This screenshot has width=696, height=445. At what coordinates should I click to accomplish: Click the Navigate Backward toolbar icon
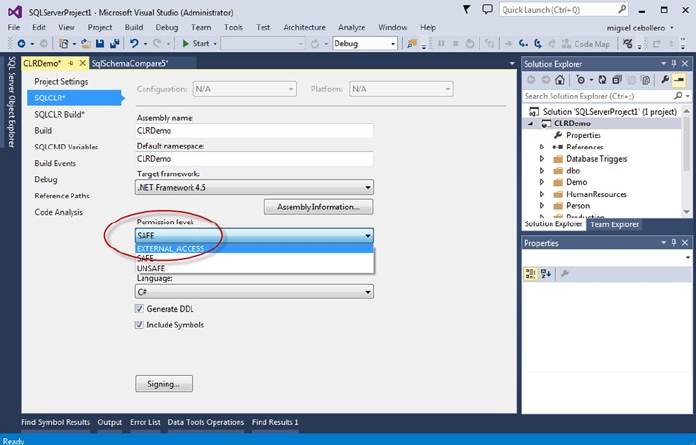[21, 43]
